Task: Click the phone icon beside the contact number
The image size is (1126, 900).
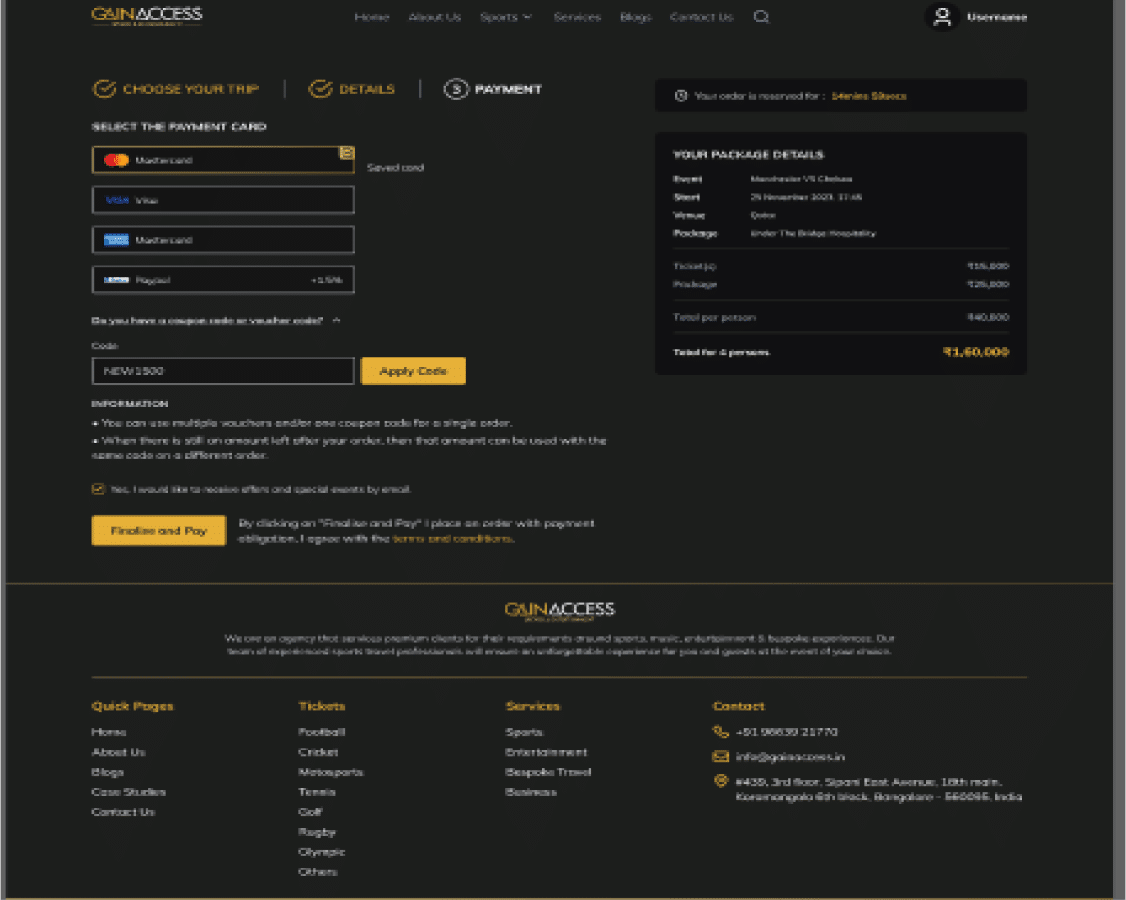Action: pos(721,731)
